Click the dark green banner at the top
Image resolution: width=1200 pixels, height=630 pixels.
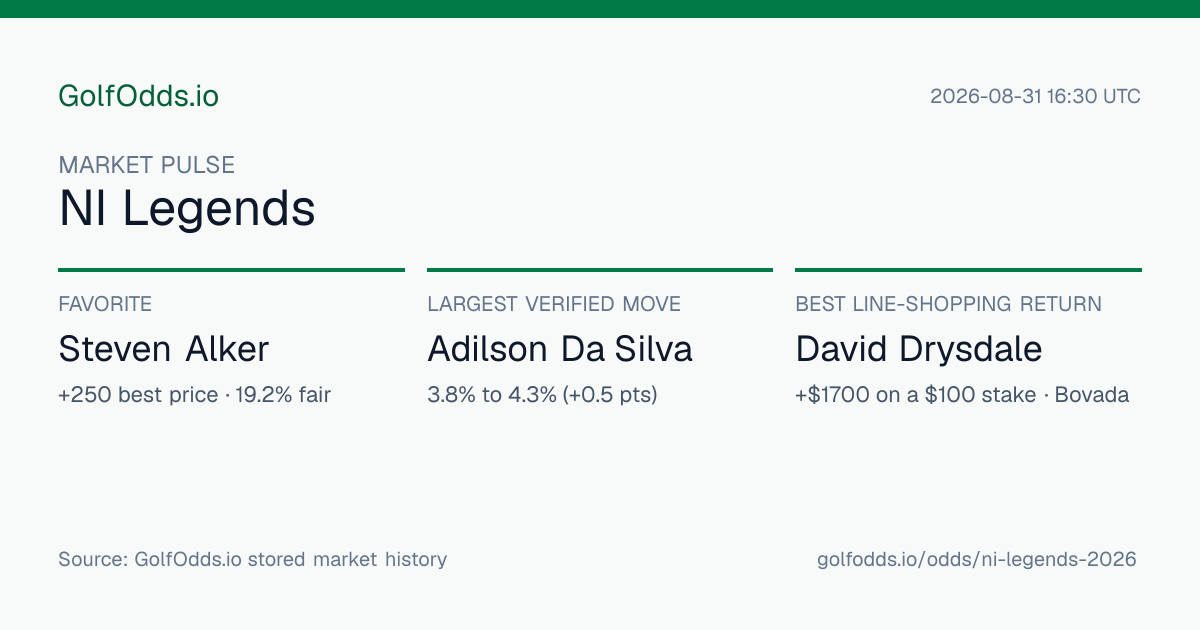tap(600, 9)
